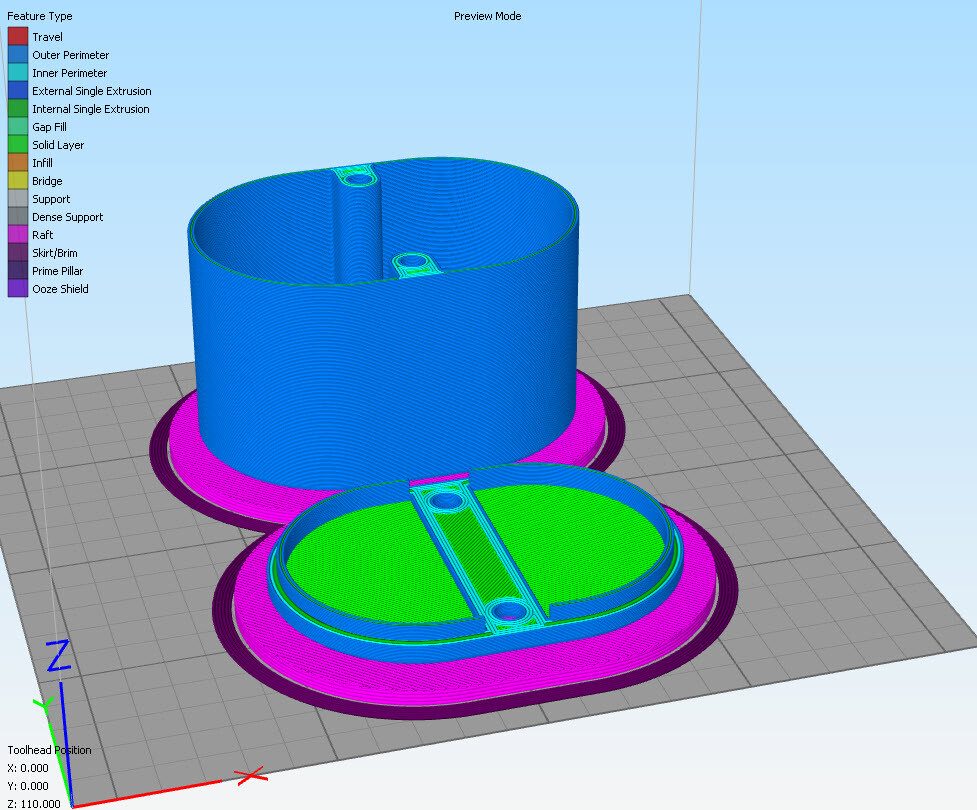The image size is (977, 810).
Task: Select the orange Infill swatch
Action: point(18,163)
